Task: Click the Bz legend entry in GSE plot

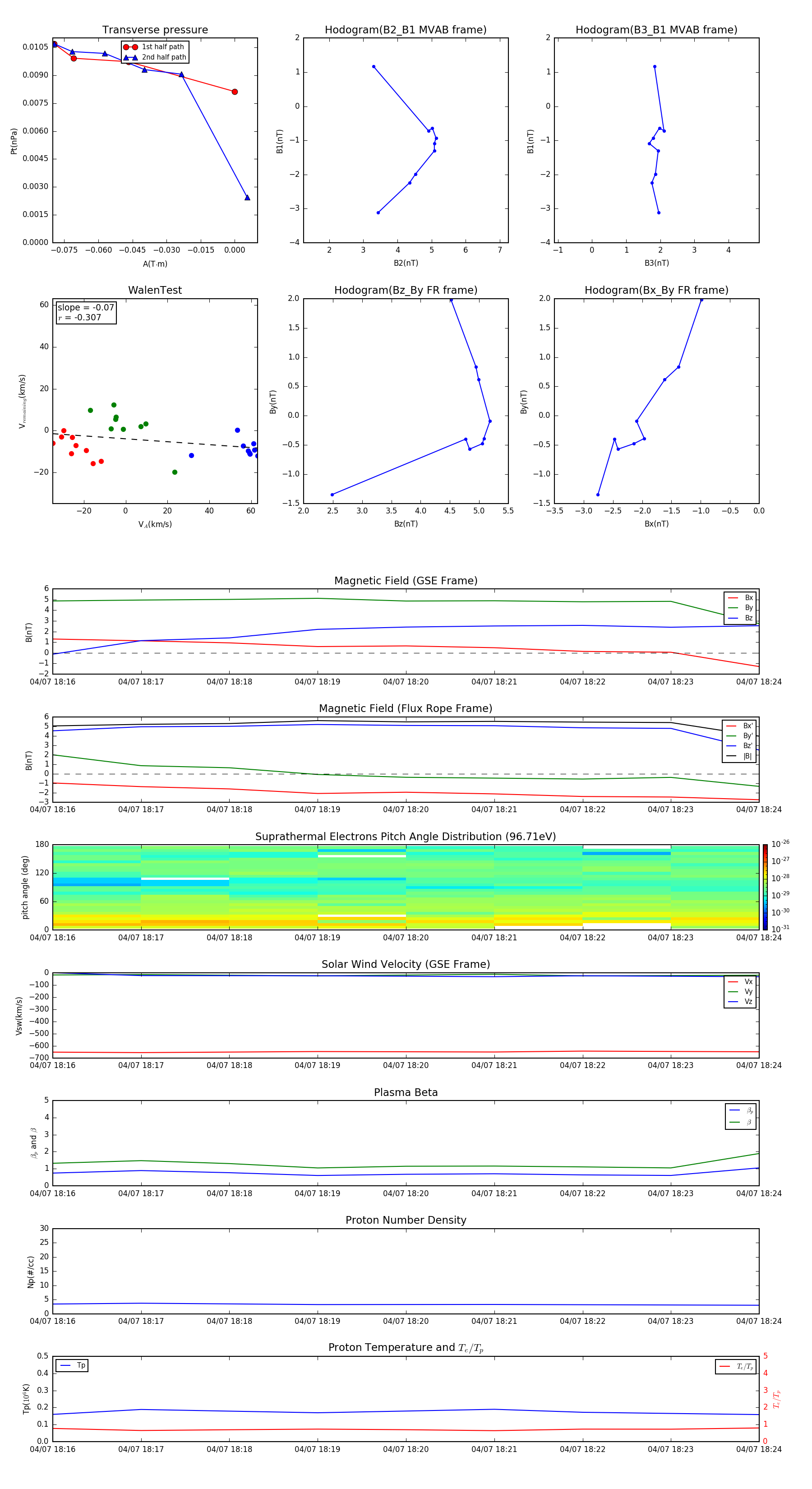Action: click(x=740, y=619)
